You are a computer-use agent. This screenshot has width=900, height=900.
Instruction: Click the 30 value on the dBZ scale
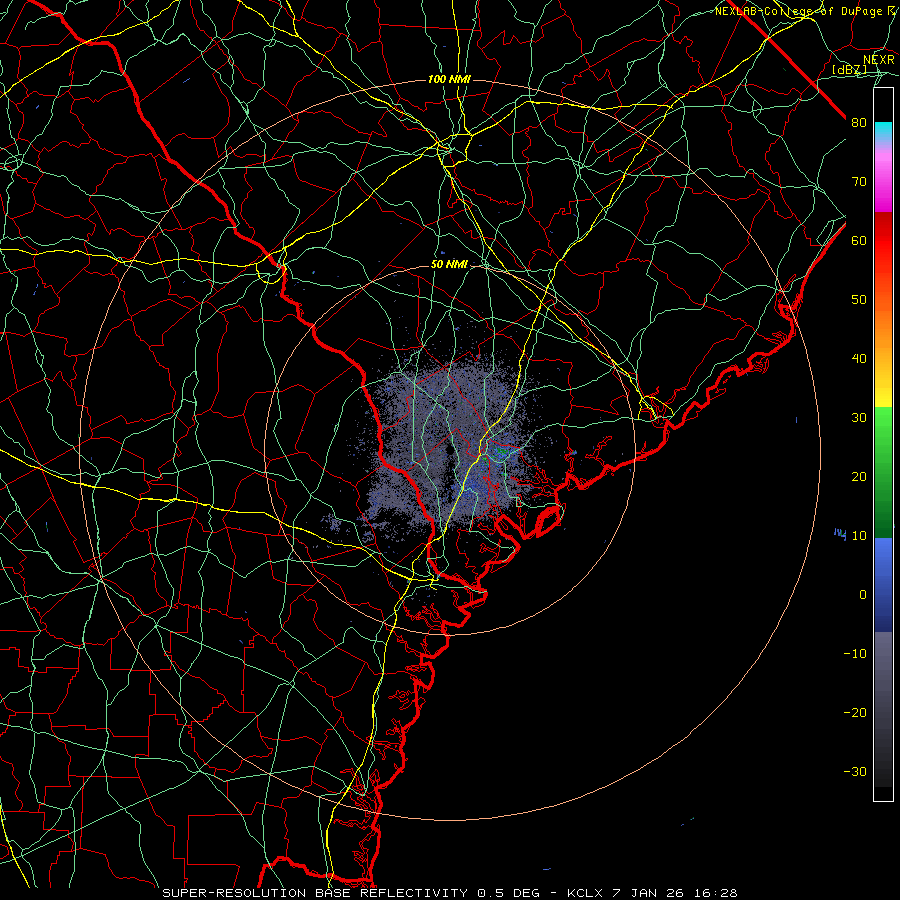point(859,417)
